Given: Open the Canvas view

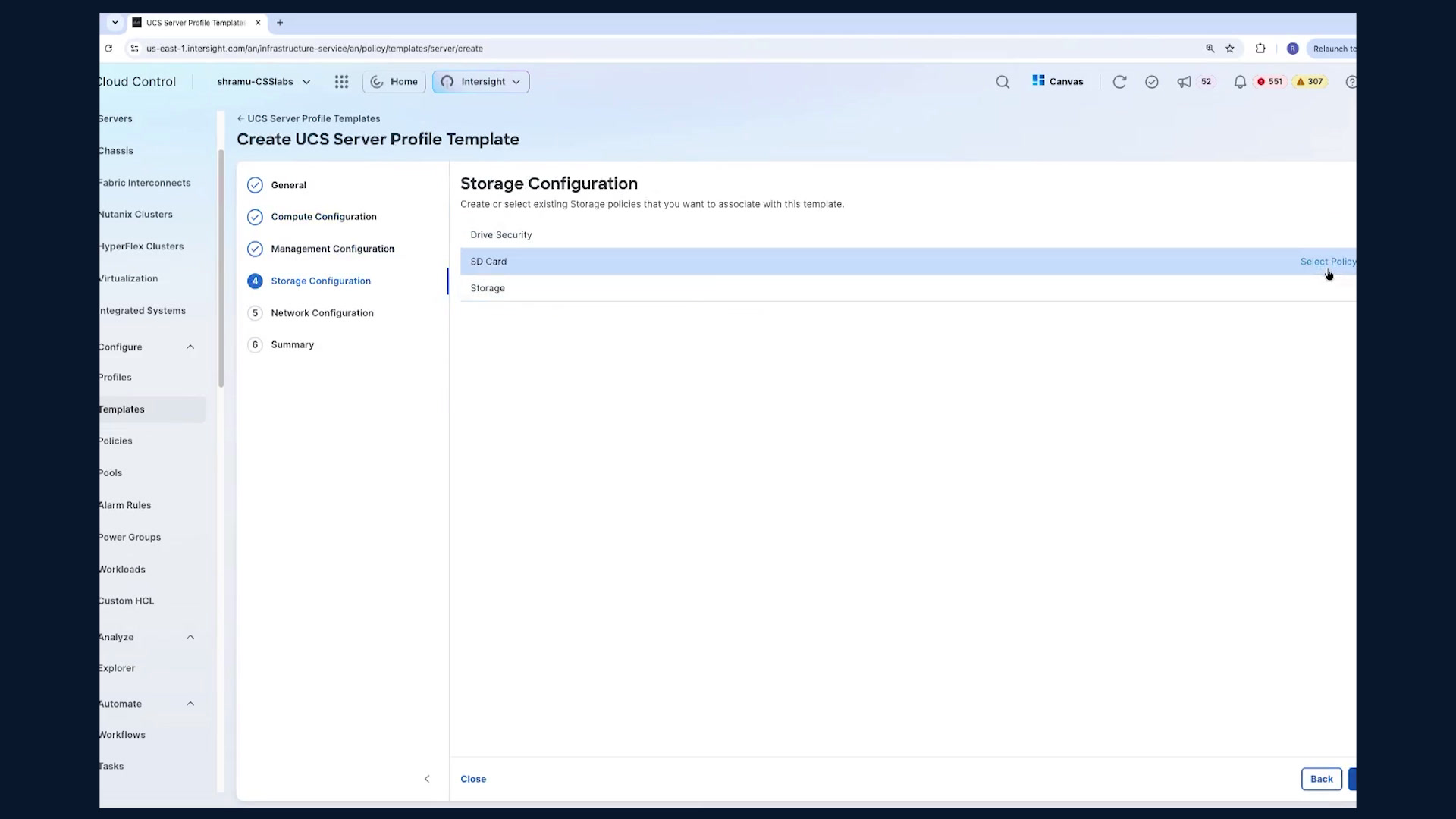Looking at the screenshot, I should [x=1057, y=81].
